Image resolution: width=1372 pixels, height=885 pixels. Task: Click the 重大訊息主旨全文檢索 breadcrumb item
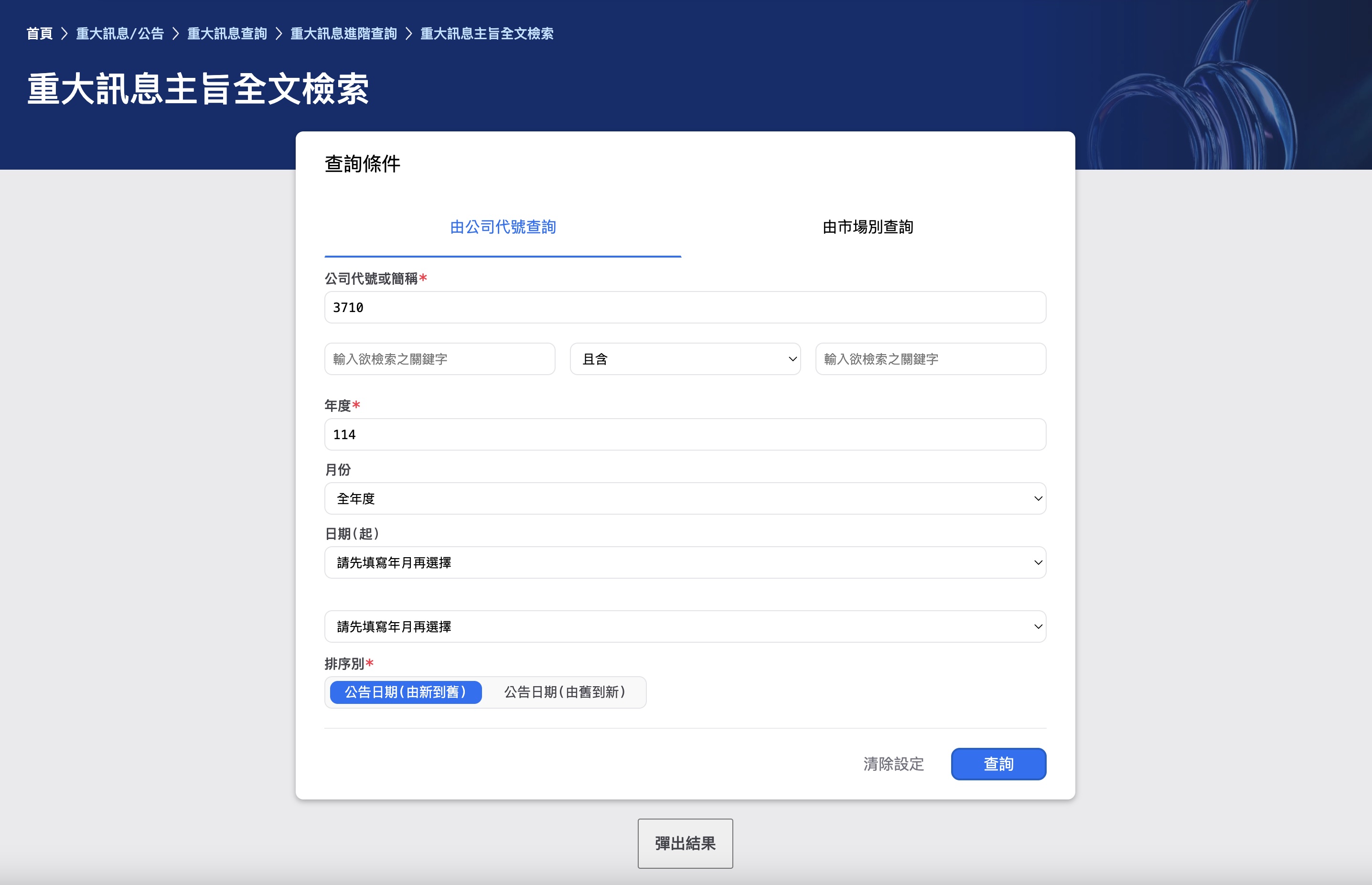(x=487, y=34)
